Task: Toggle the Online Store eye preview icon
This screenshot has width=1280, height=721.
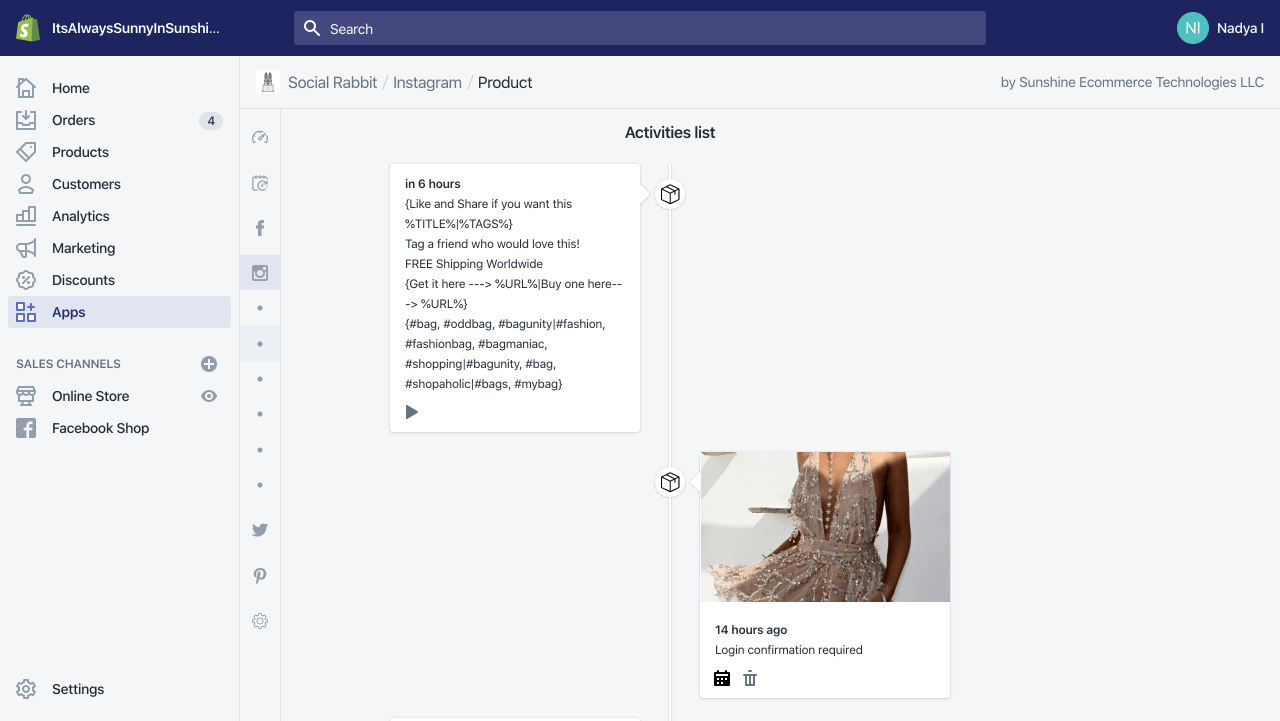Action: pyautogui.click(x=209, y=396)
